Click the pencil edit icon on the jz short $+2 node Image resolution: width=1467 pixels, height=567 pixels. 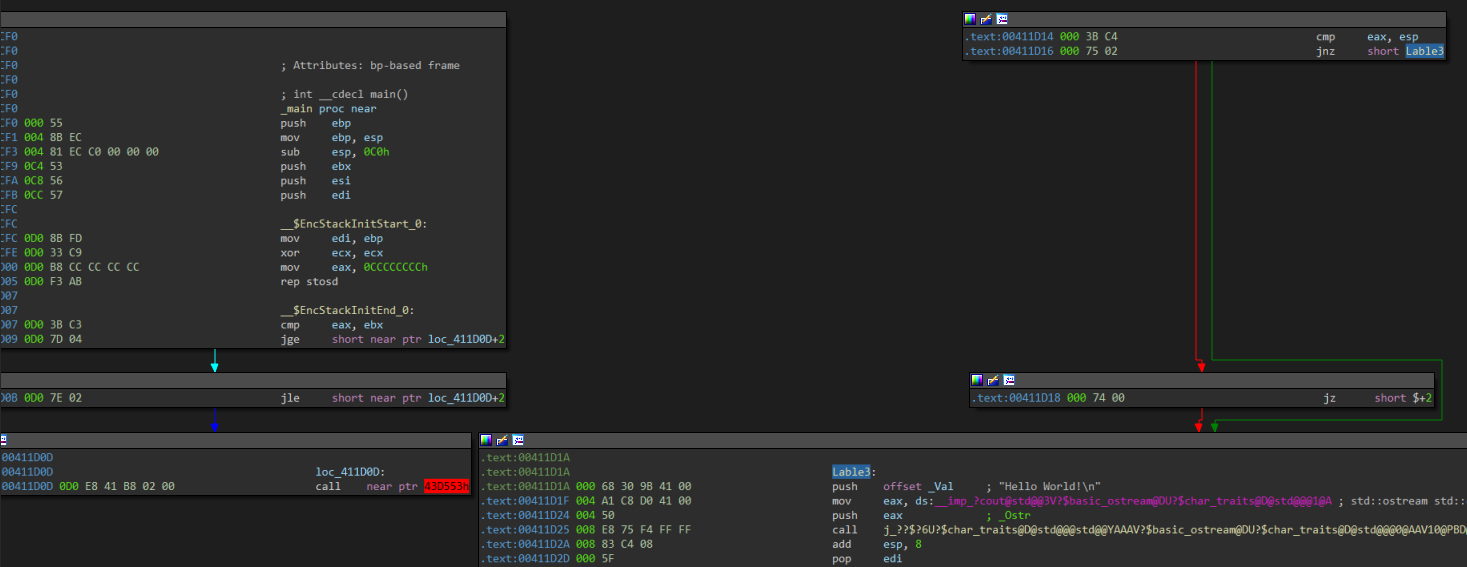993,380
